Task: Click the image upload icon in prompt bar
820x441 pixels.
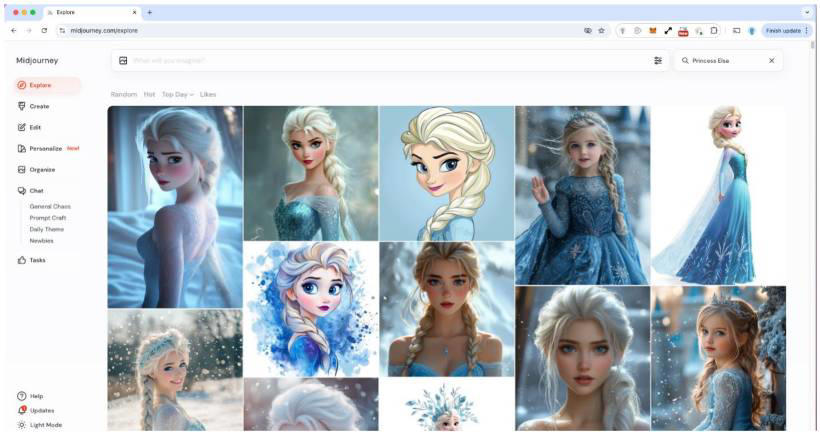Action: [x=123, y=61]
